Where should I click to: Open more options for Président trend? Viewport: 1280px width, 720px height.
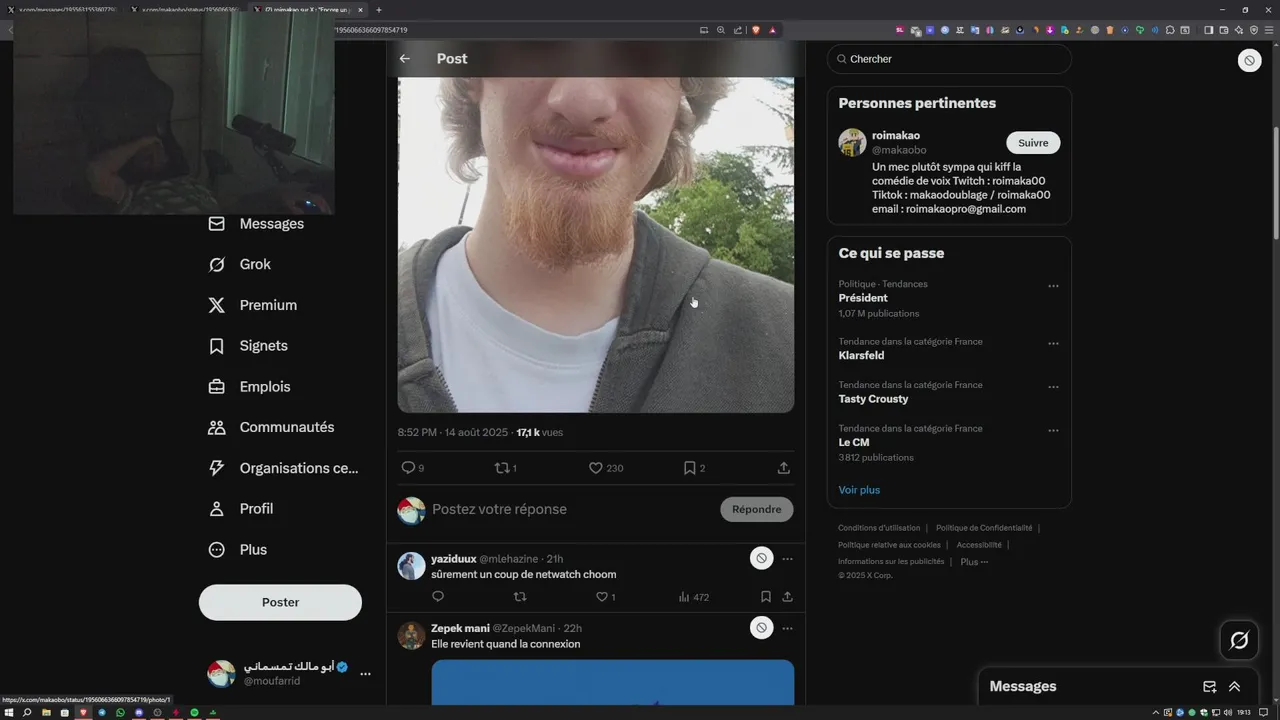1053,286
